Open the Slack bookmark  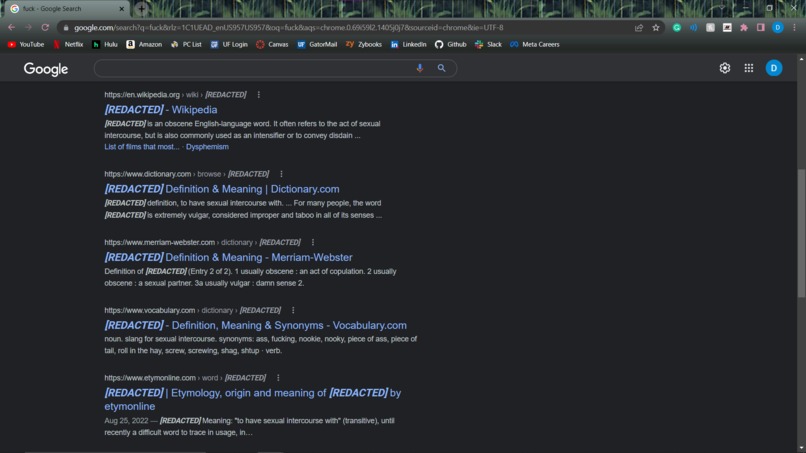pyautogui.click(x=488, y=45)
